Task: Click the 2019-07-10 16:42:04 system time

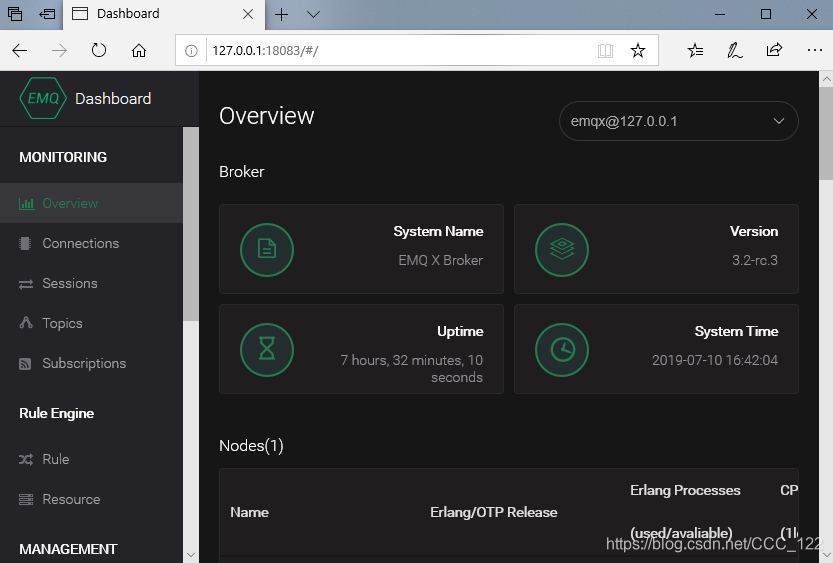Action: tap(715, 360)
